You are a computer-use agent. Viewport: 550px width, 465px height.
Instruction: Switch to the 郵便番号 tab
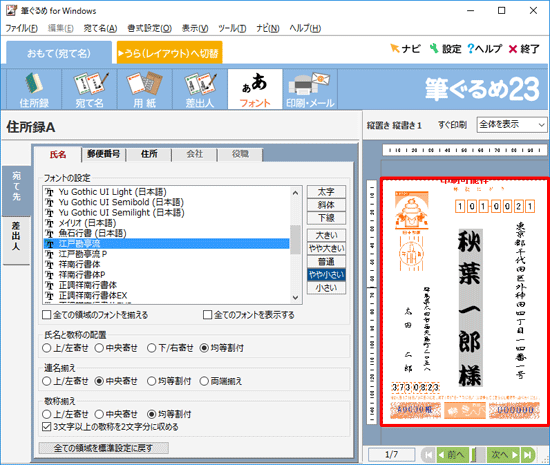[x=103, y=154]
